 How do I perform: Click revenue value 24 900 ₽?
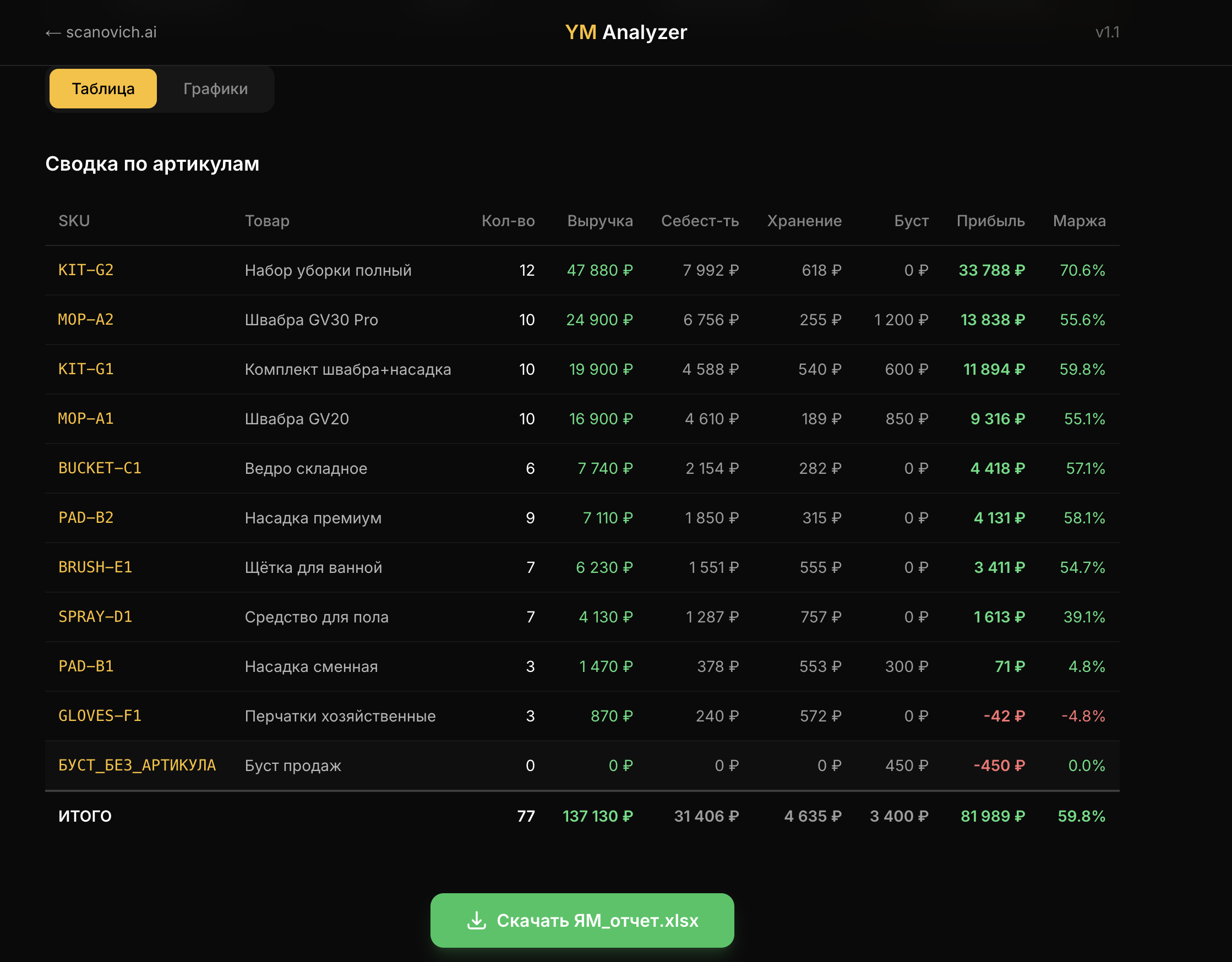point(599,320)
